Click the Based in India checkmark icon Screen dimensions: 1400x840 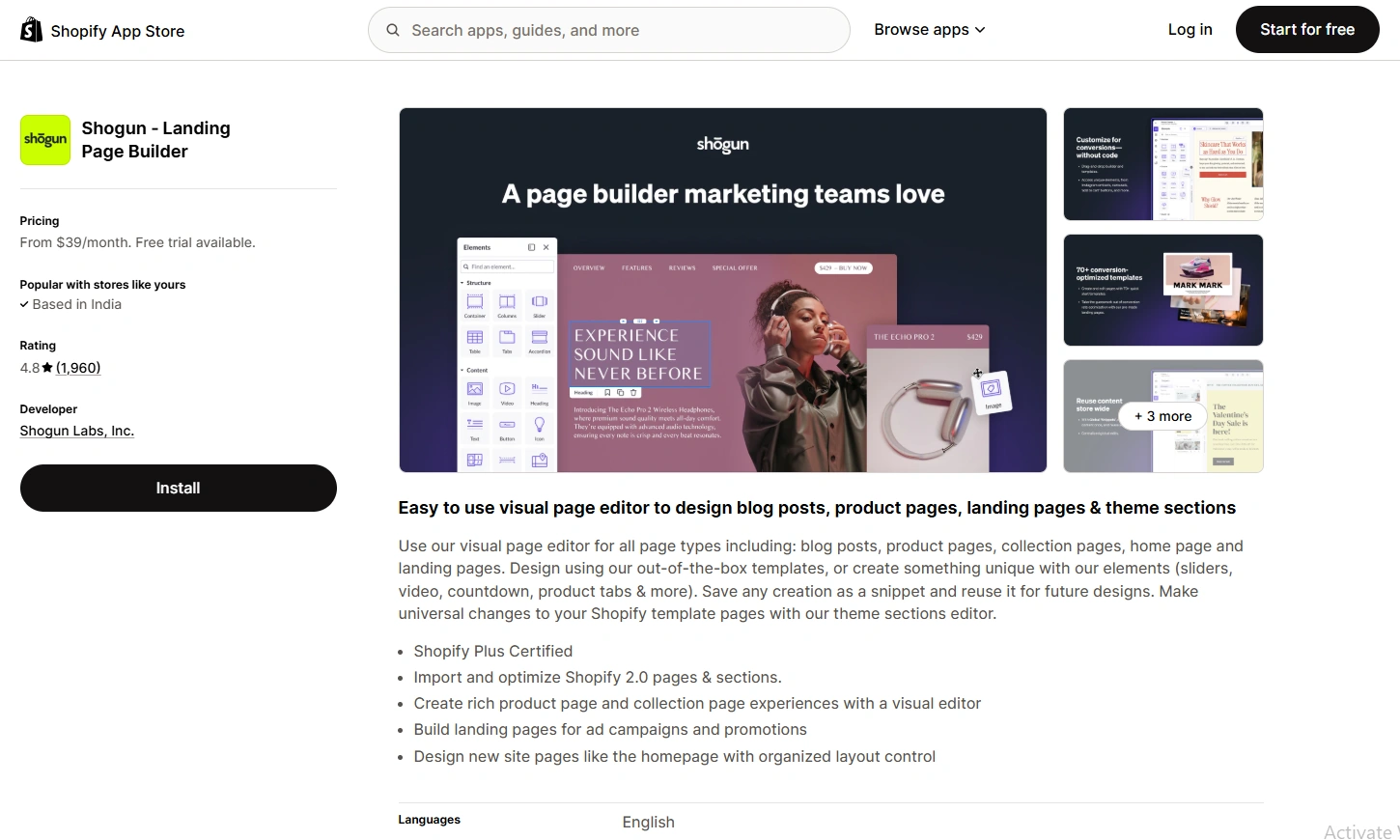coord(24,305)
